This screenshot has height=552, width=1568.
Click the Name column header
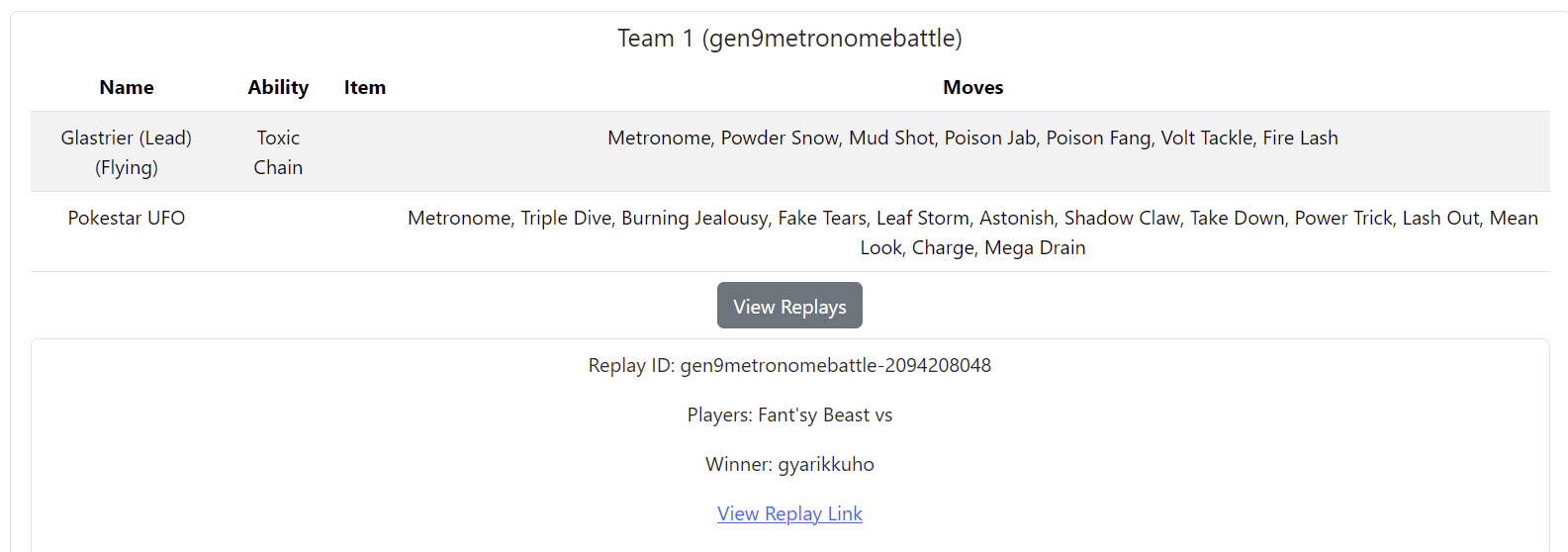(x=127, y=87)
